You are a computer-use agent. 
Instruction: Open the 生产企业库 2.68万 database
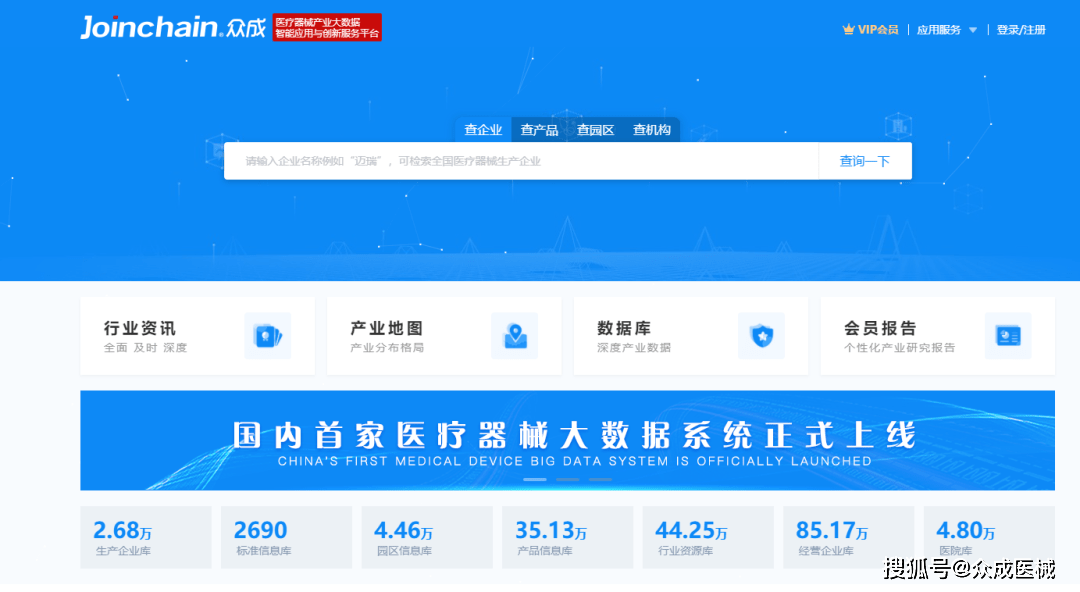[146, 537]
